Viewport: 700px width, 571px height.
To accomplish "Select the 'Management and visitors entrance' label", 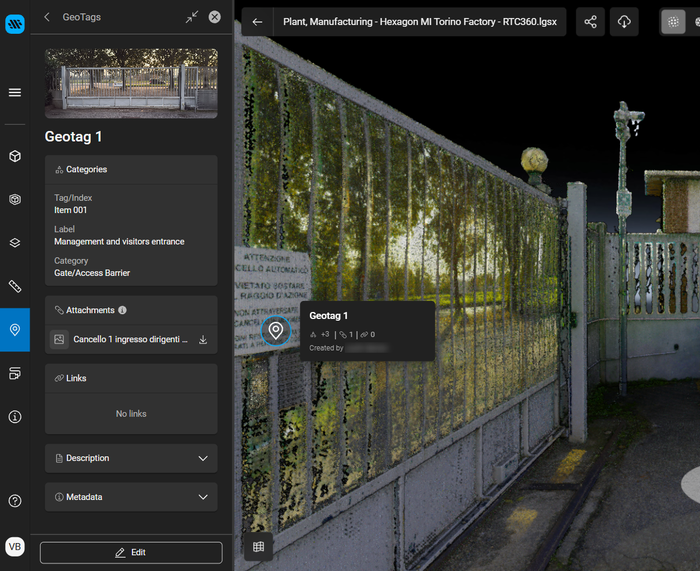I will (119, 242).
